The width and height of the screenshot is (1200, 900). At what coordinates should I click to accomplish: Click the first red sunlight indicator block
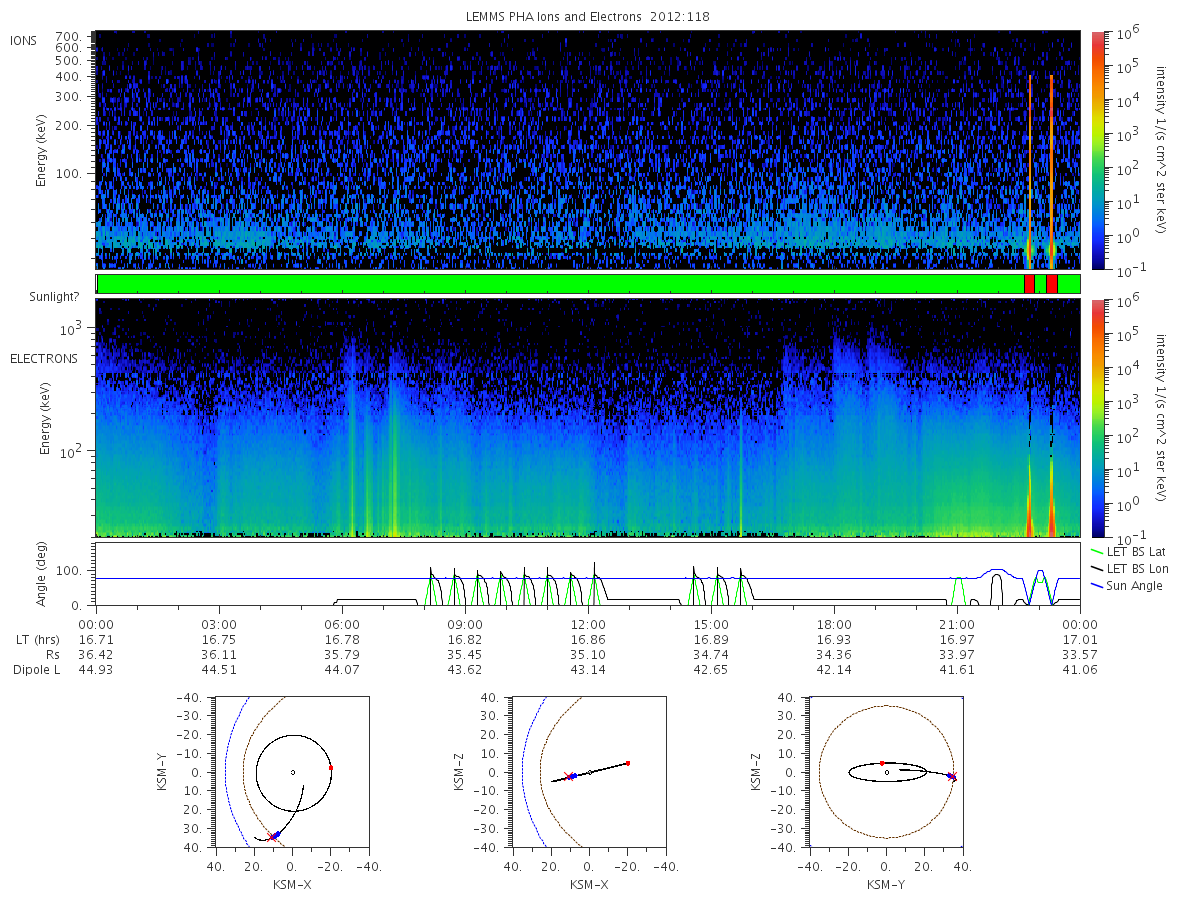[x=1029, y=284]
